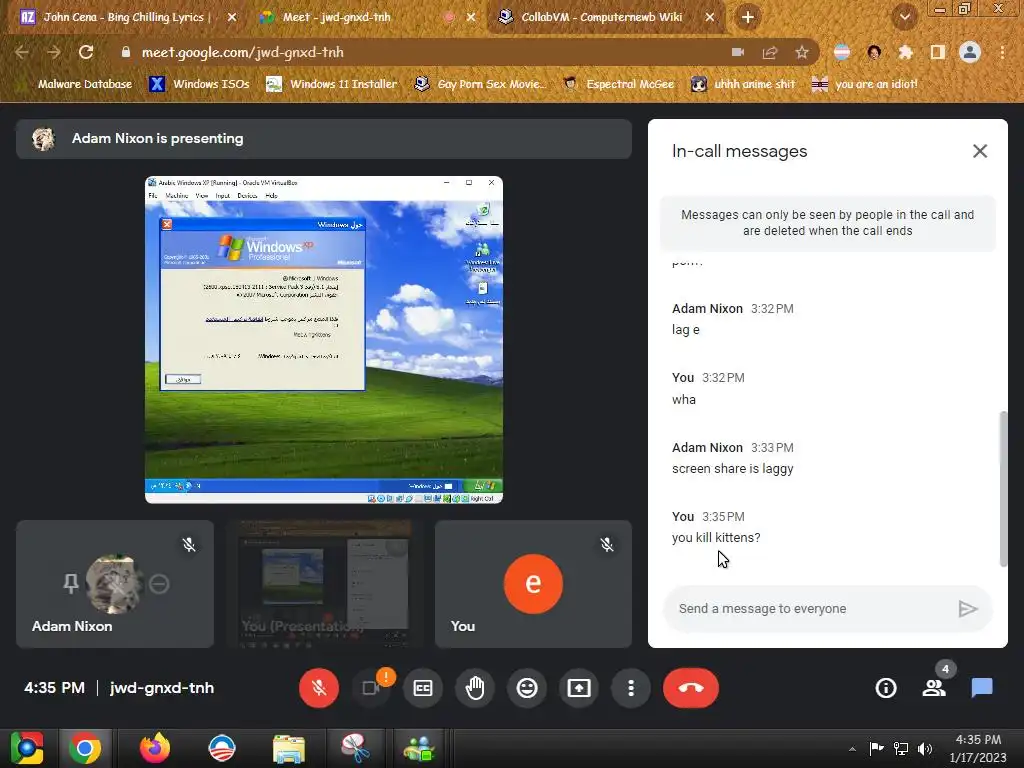Open the extensions puzzle icon
Image resolution: width=1024 pixels, height=768 pixels.
[x=905, y=52]
